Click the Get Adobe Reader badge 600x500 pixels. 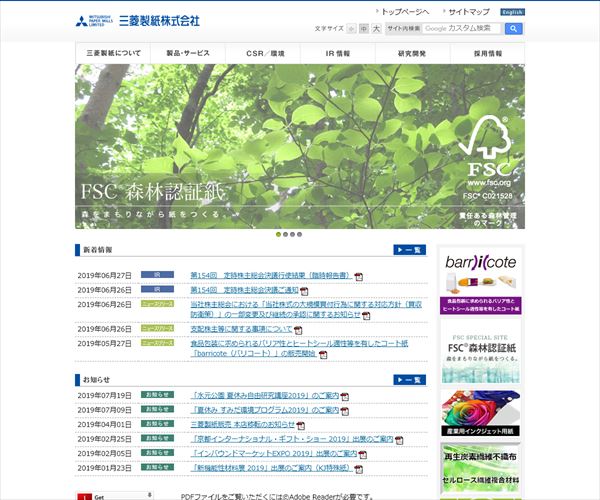tap(115, 496)
